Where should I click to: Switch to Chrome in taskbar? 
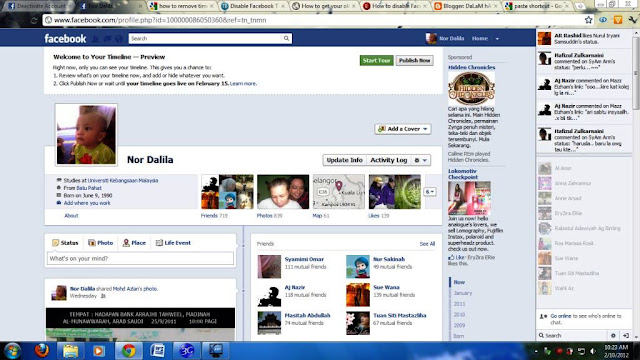[128, 351]
